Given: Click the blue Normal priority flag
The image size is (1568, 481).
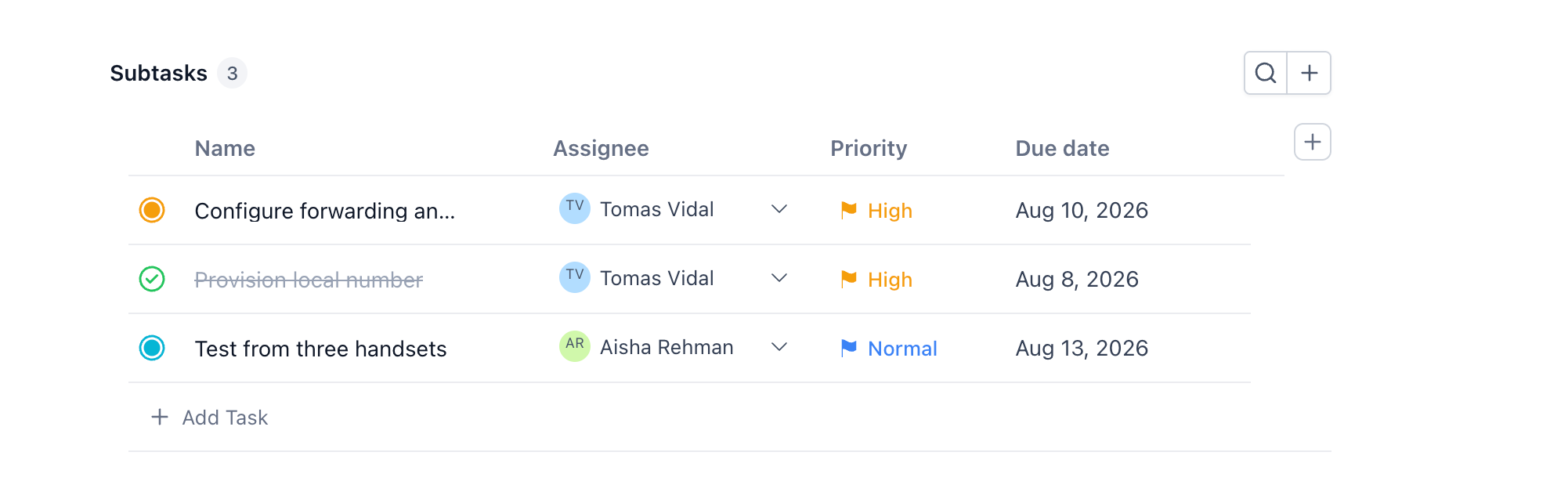Looking at the screenshot, I should click(848, 348).
